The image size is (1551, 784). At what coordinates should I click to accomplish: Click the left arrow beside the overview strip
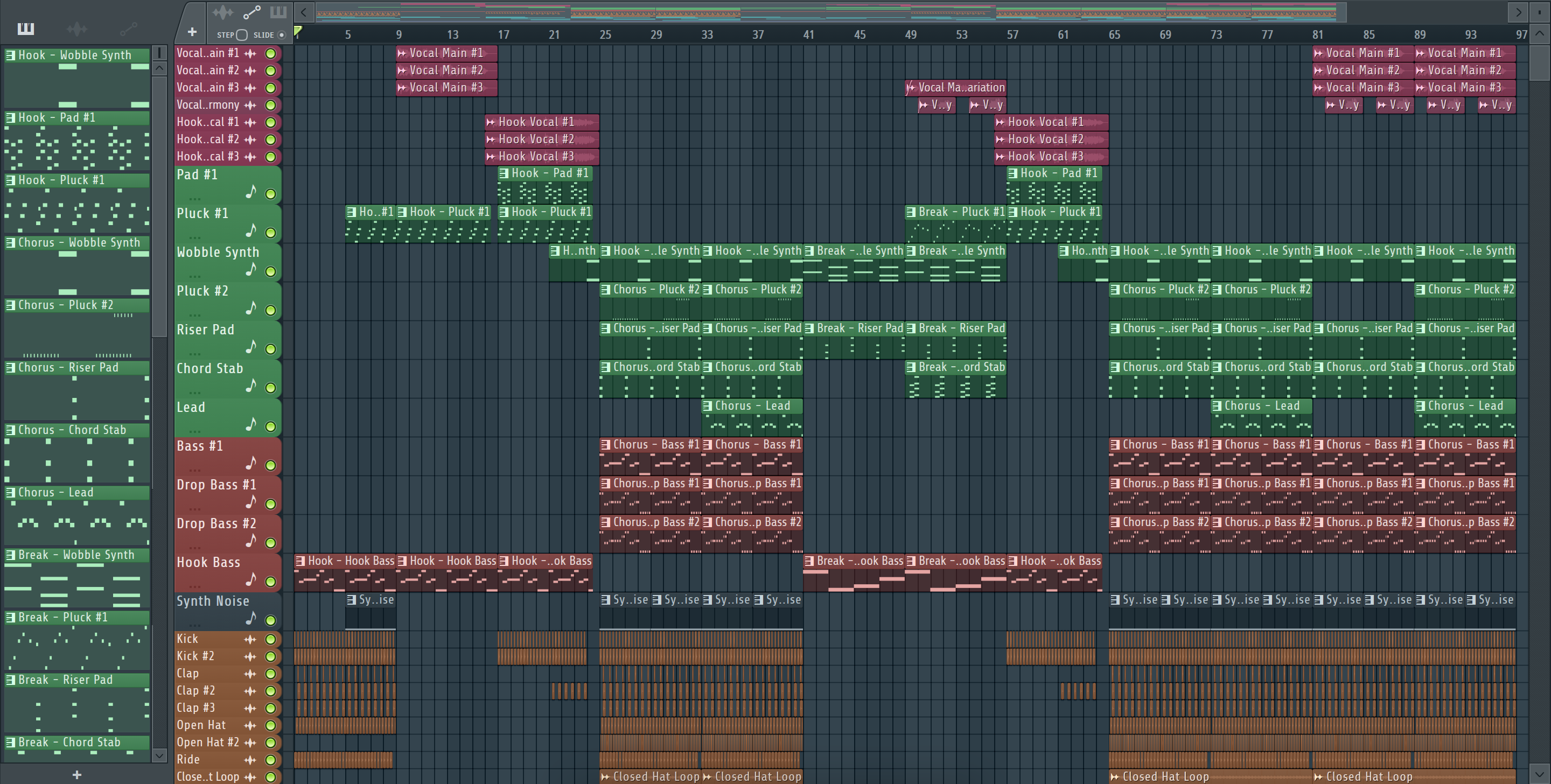click(x=304, y=12)
